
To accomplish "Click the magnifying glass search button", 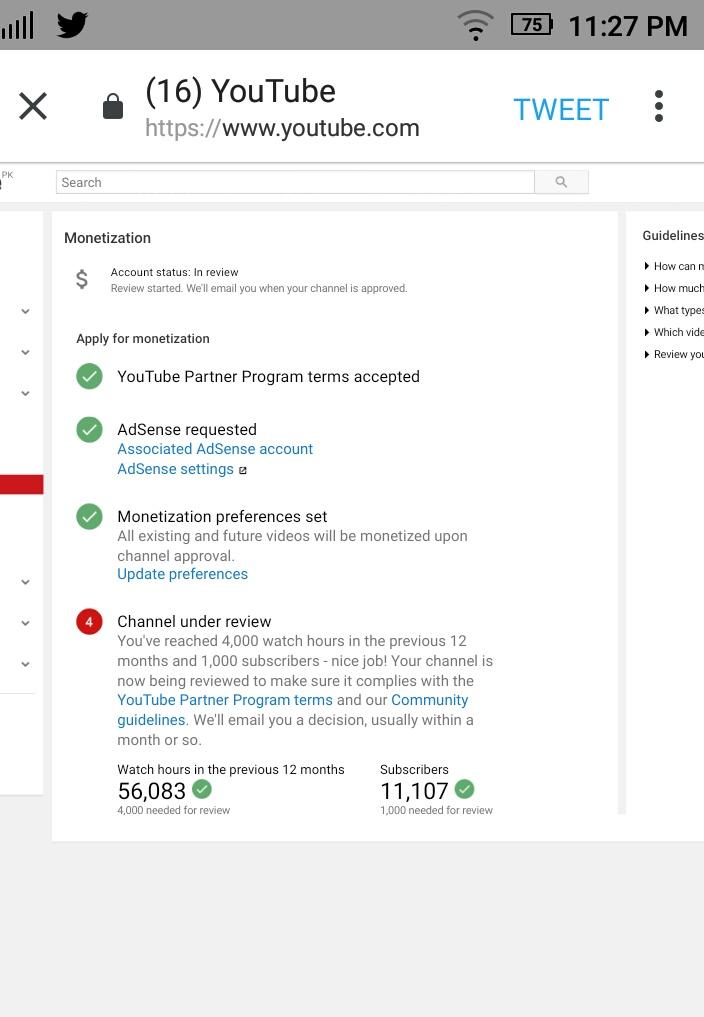I will [561, 182].
